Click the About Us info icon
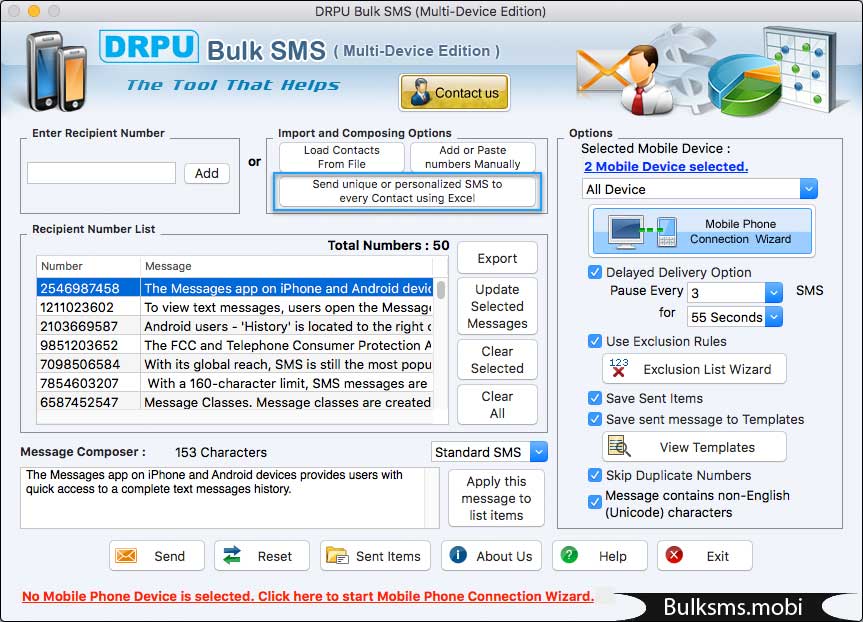Screen dimensions: 863x622 pyautogui.click(x=458, y=555)
